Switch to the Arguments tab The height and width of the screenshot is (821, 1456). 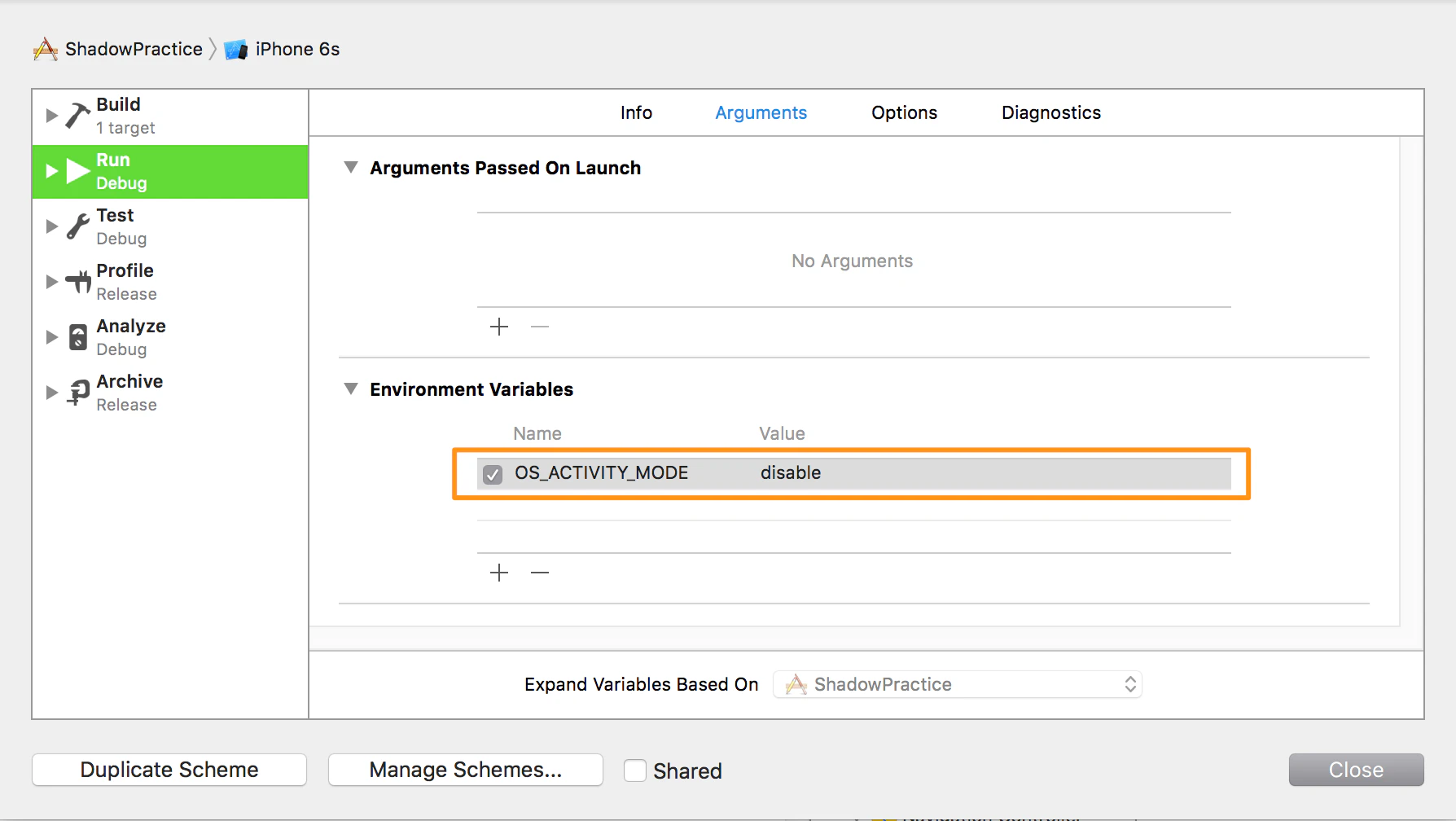click(761, 112)
